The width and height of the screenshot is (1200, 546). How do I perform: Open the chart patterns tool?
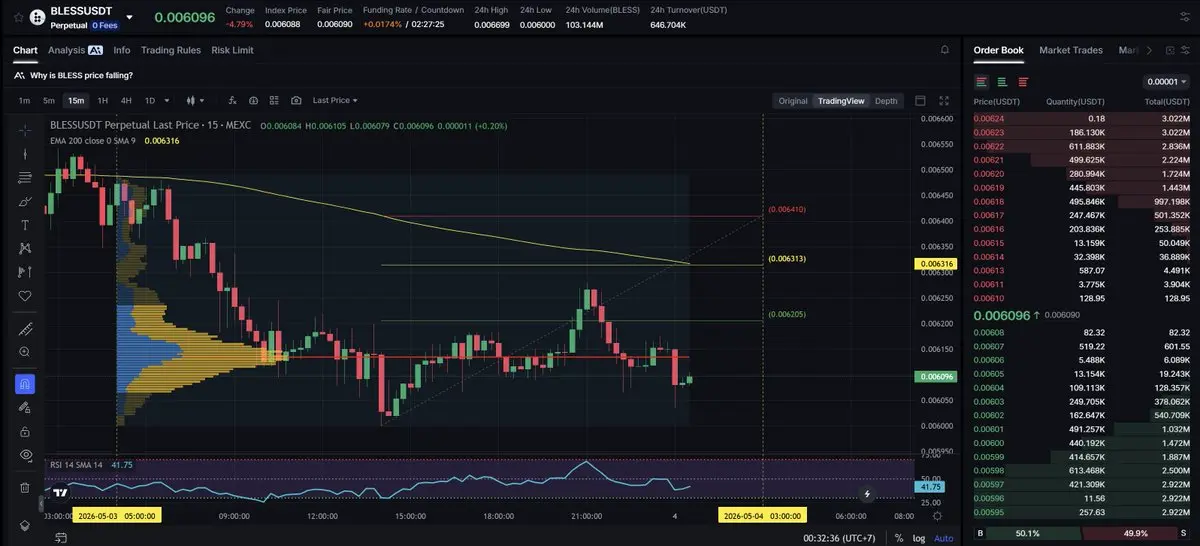coord(25,248)
